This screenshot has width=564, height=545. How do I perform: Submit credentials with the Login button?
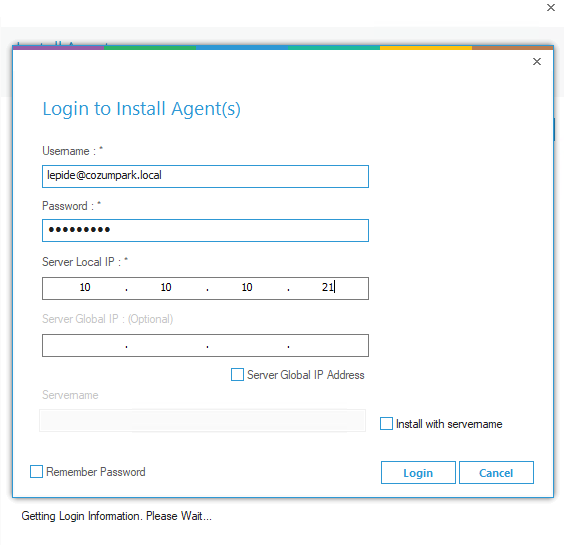[418, 473]
